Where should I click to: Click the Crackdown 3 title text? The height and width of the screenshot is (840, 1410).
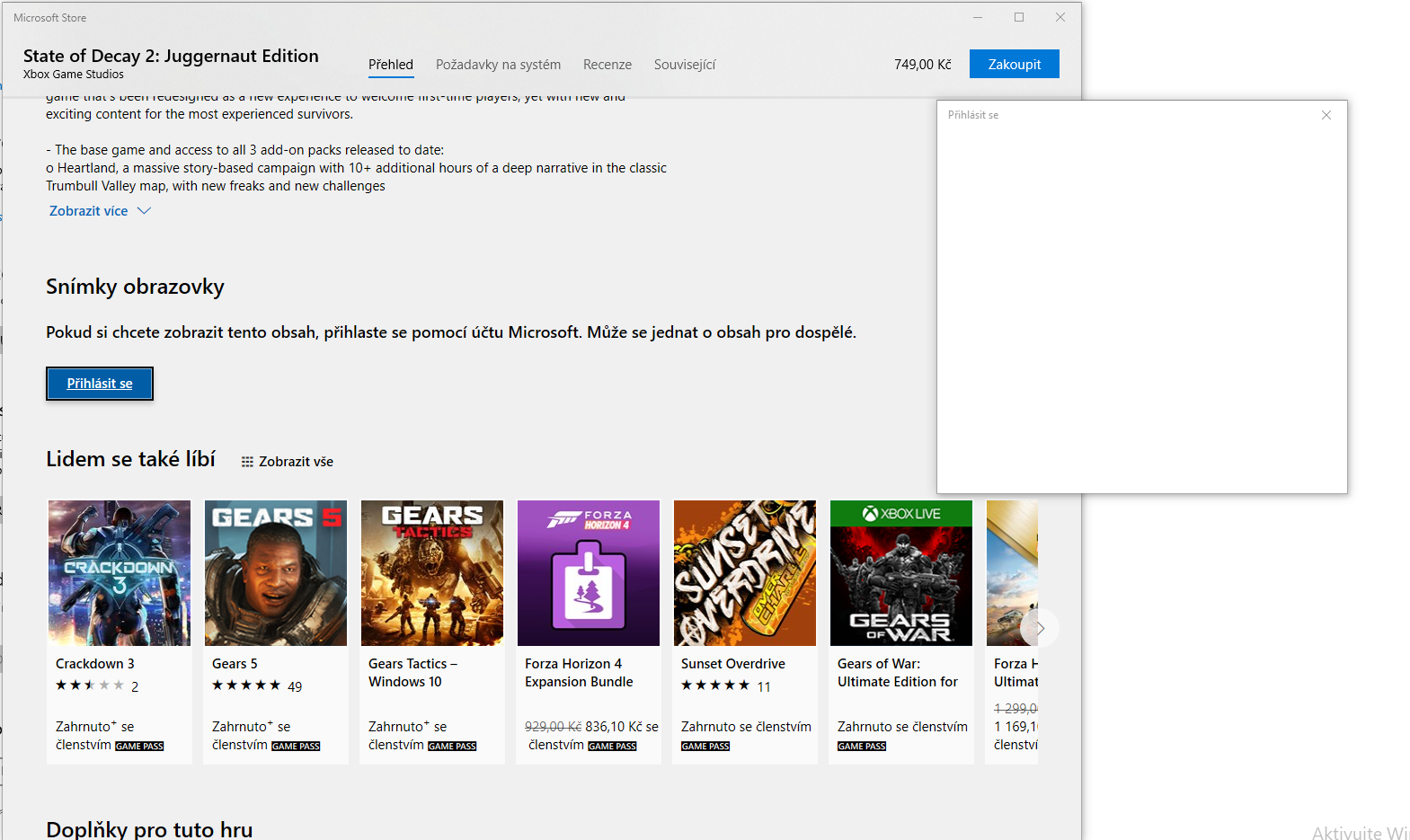tap(95, 664)
